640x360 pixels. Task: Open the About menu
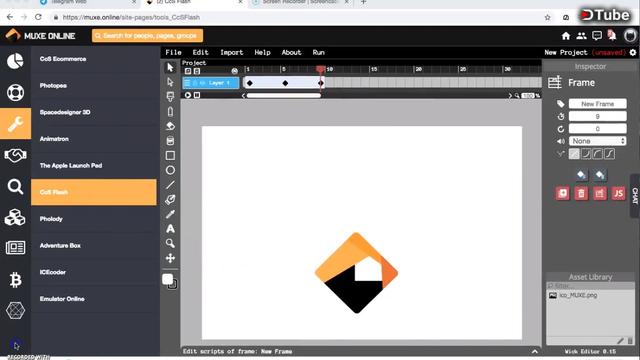tap(291, 53)
